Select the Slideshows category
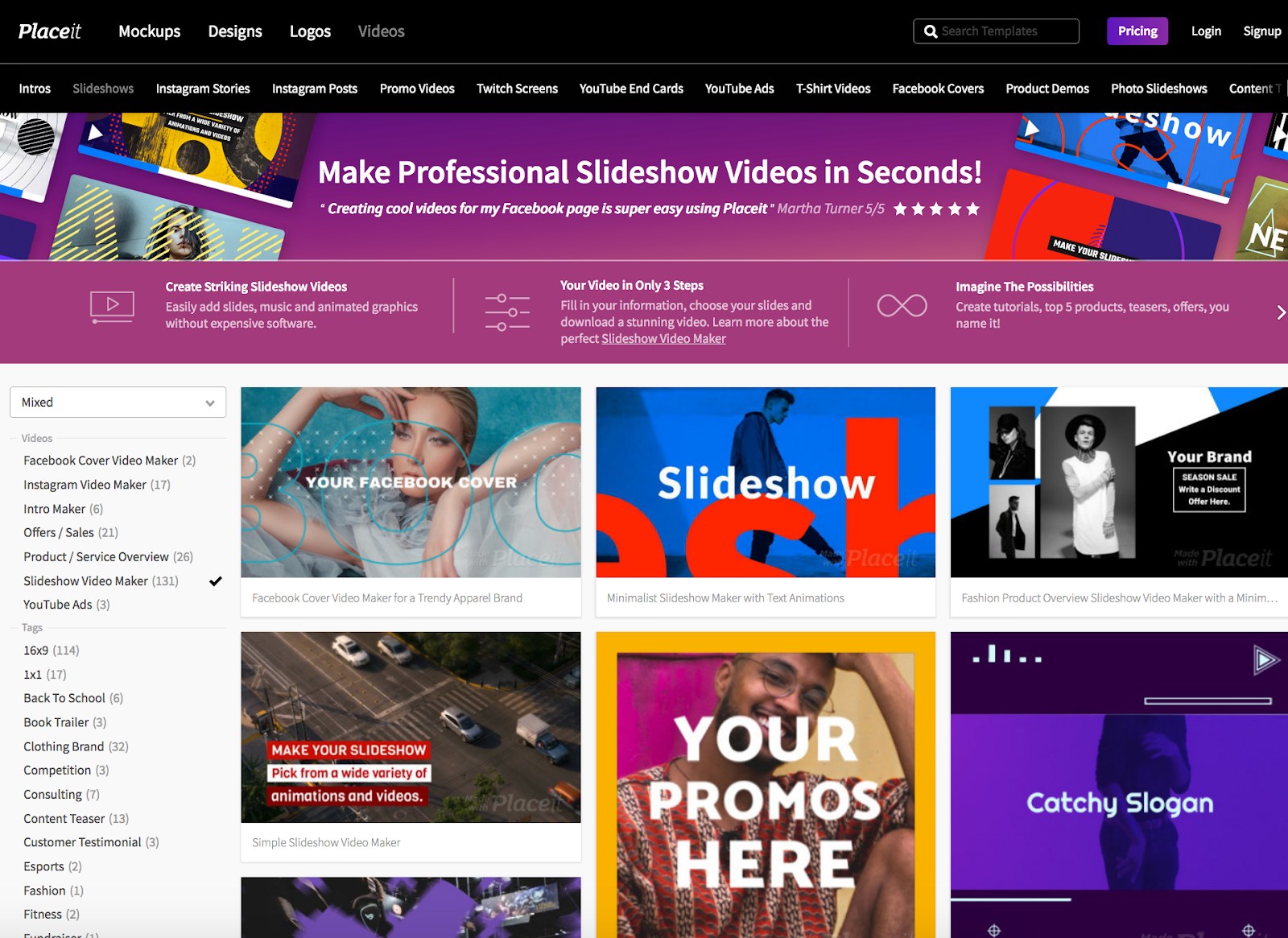Viewport: 1288px width, 938px height. [103, 89]
